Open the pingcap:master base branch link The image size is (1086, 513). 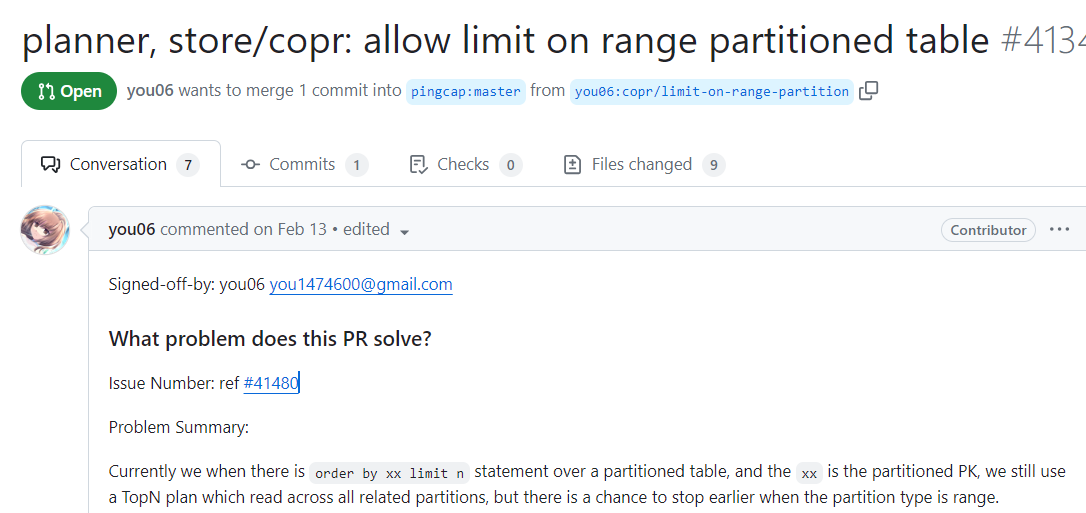pos(465,91)
